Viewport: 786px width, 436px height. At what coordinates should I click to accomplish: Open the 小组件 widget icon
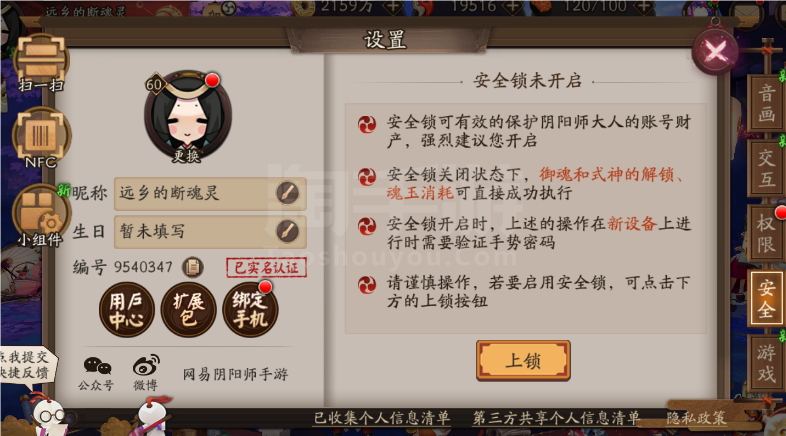[40, 215]
